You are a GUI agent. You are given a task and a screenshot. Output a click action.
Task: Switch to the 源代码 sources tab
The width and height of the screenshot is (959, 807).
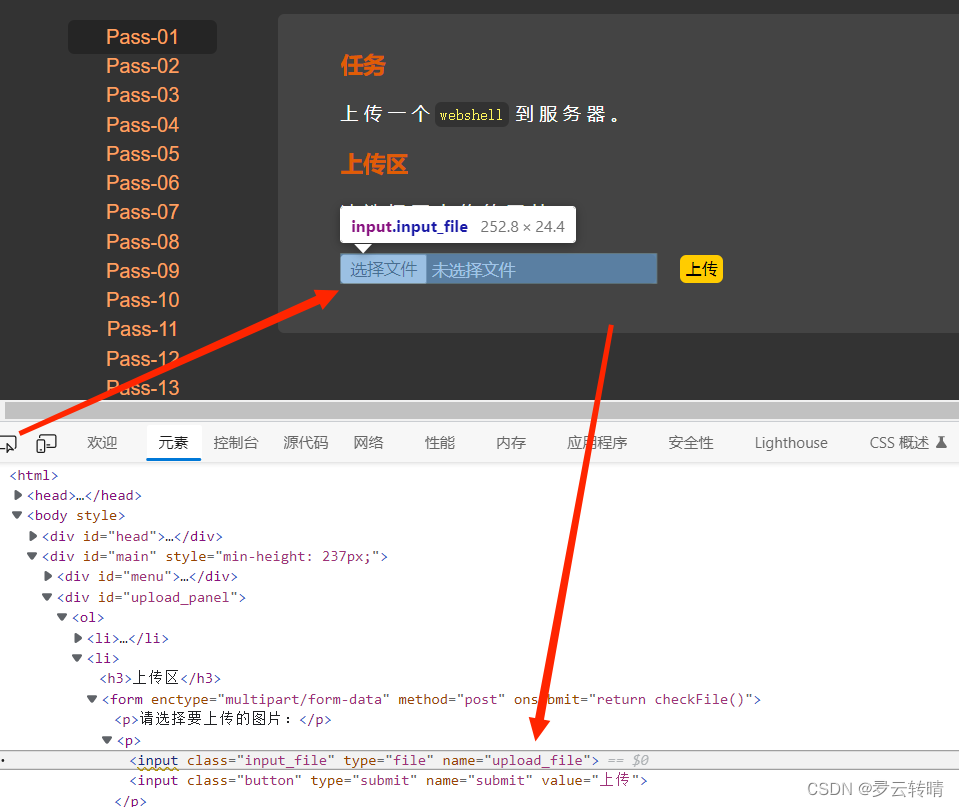305,442
